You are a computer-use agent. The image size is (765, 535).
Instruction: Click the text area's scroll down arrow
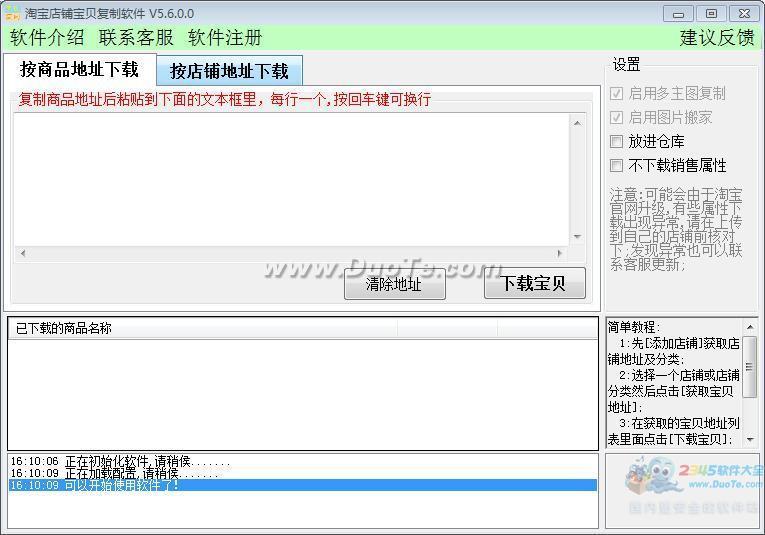(x=577, y=237)
